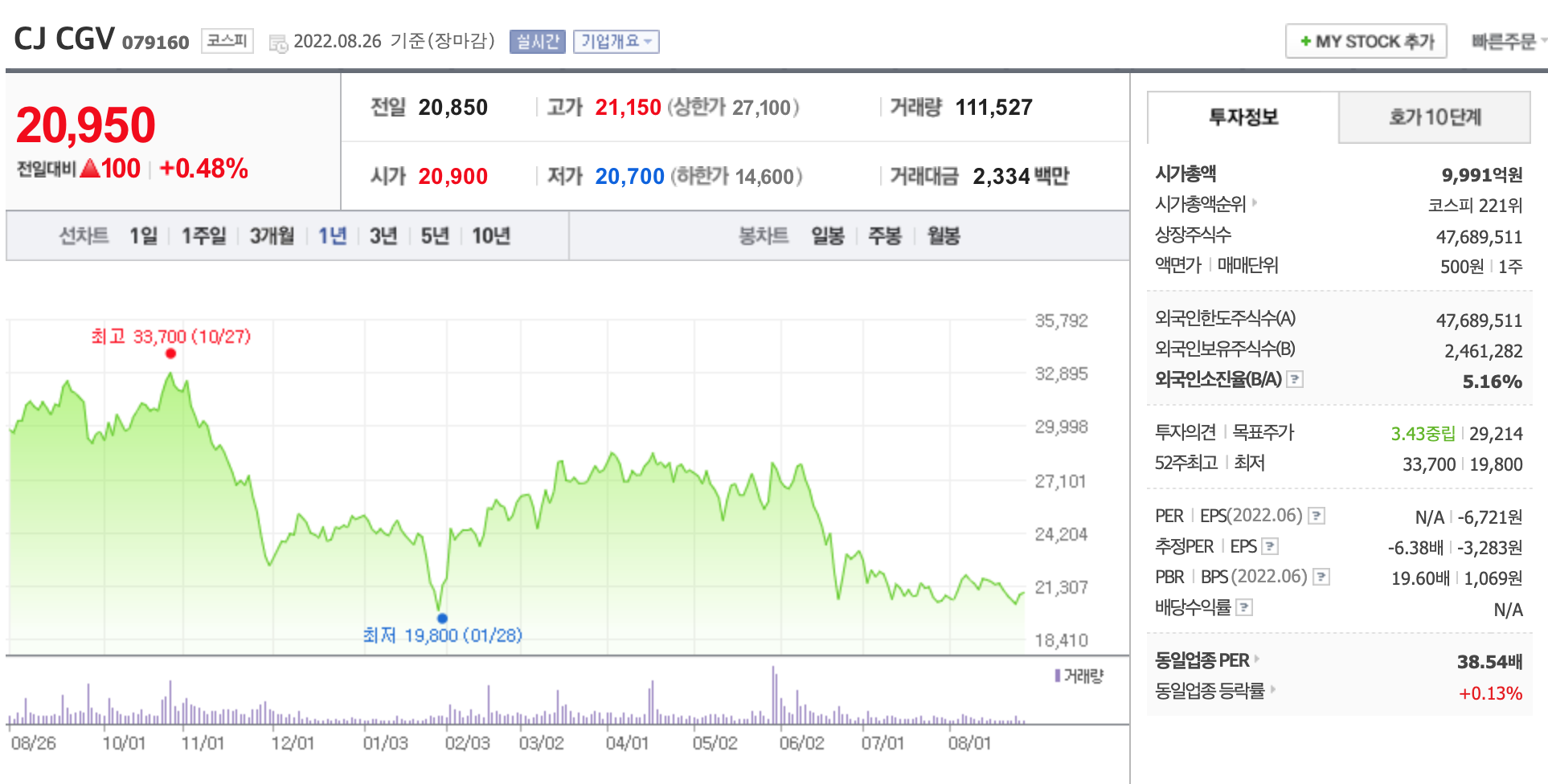Select the 1주일 line chart period

click(x=203, y=235)
